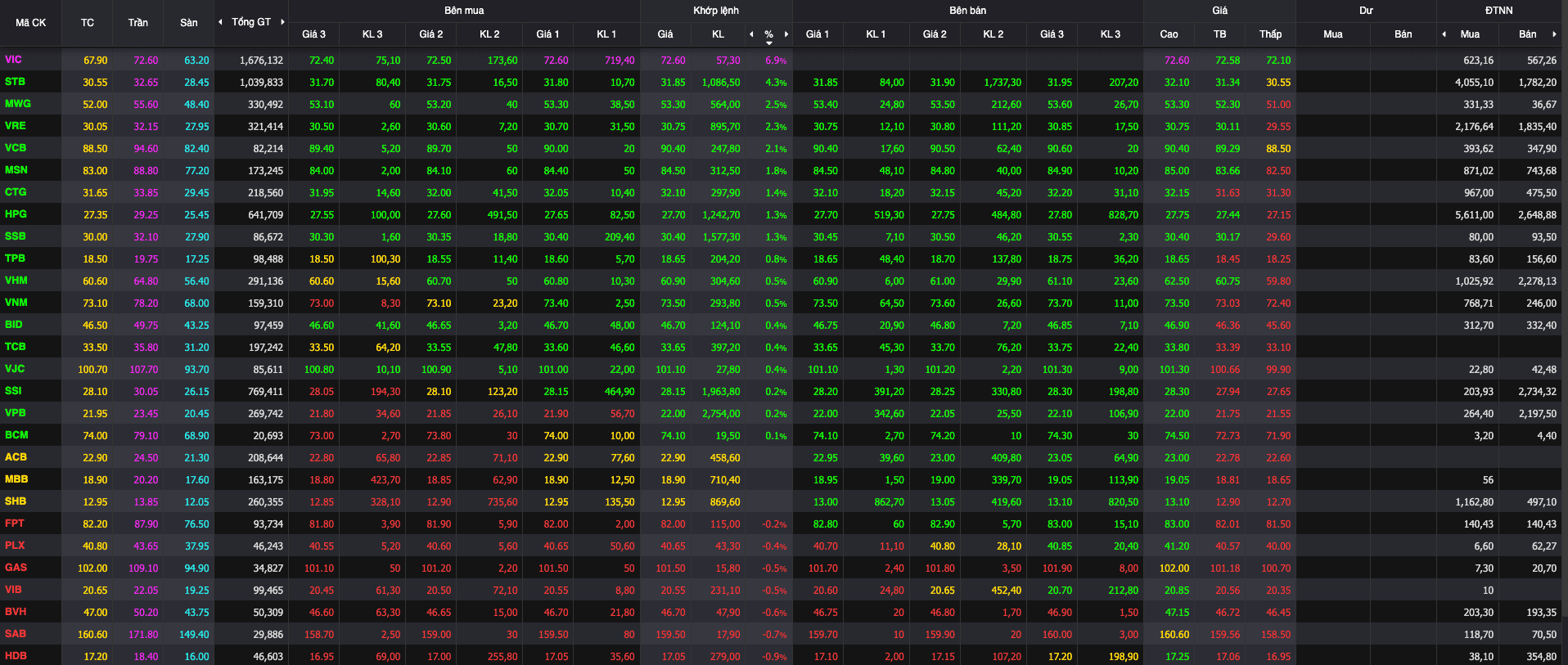Open the PLX stock symbol

click(x=14, y=546)
